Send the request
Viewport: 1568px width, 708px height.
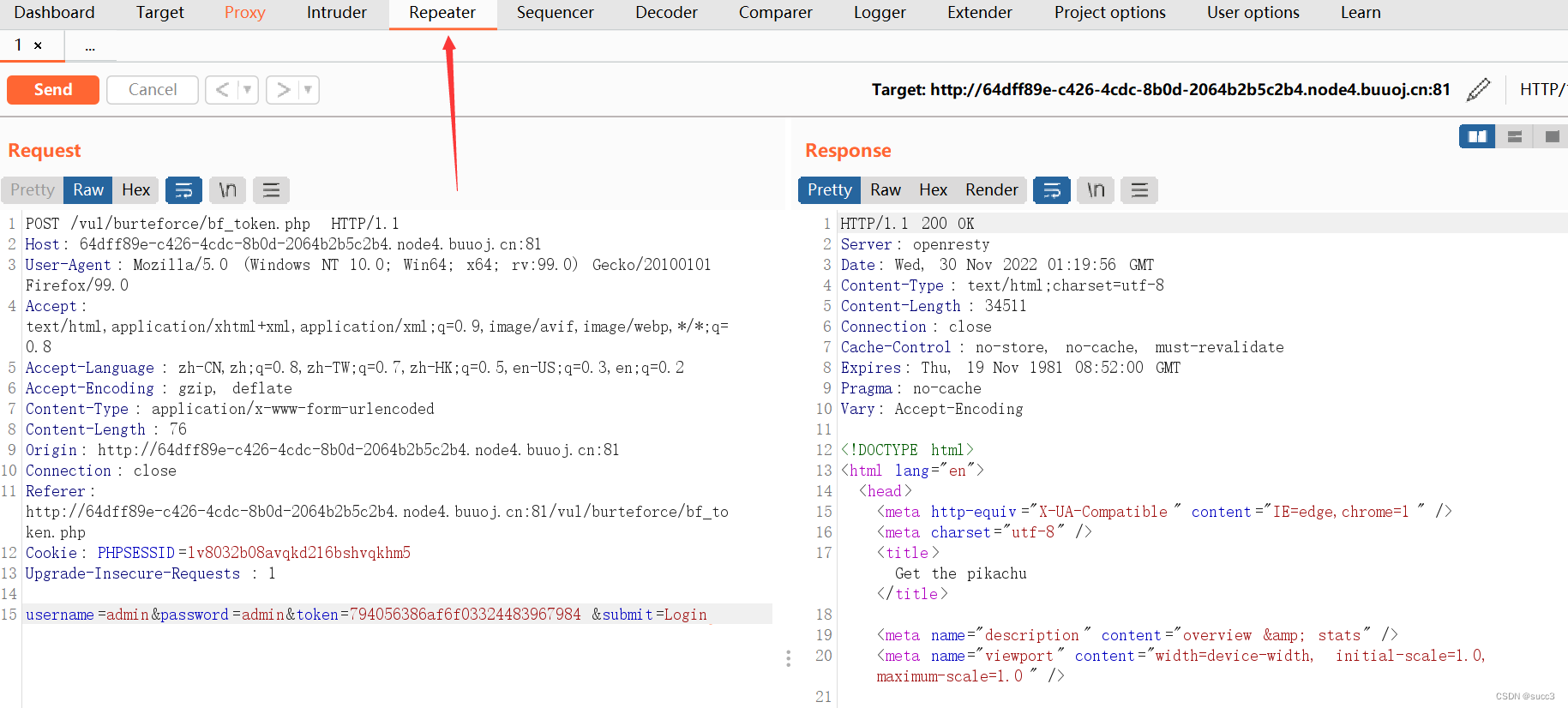[x=53, y=89]
